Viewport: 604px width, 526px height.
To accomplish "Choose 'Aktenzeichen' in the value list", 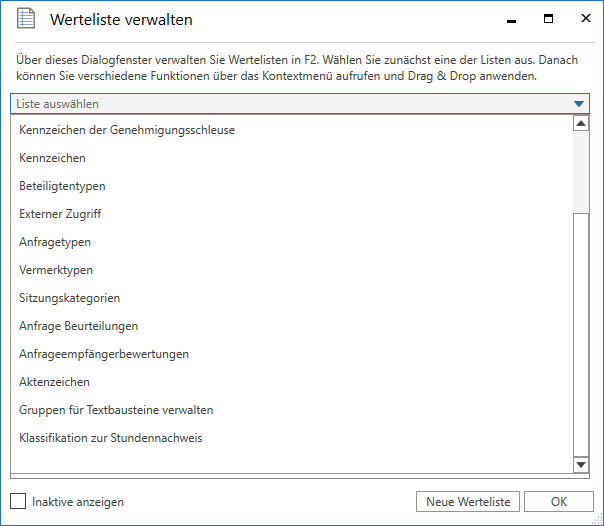I will pos(54,382).
